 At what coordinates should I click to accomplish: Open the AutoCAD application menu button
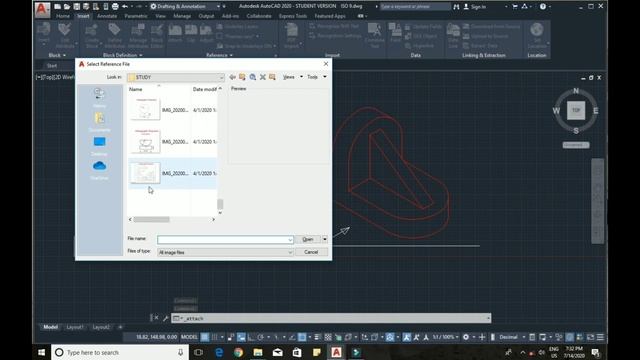42,9
